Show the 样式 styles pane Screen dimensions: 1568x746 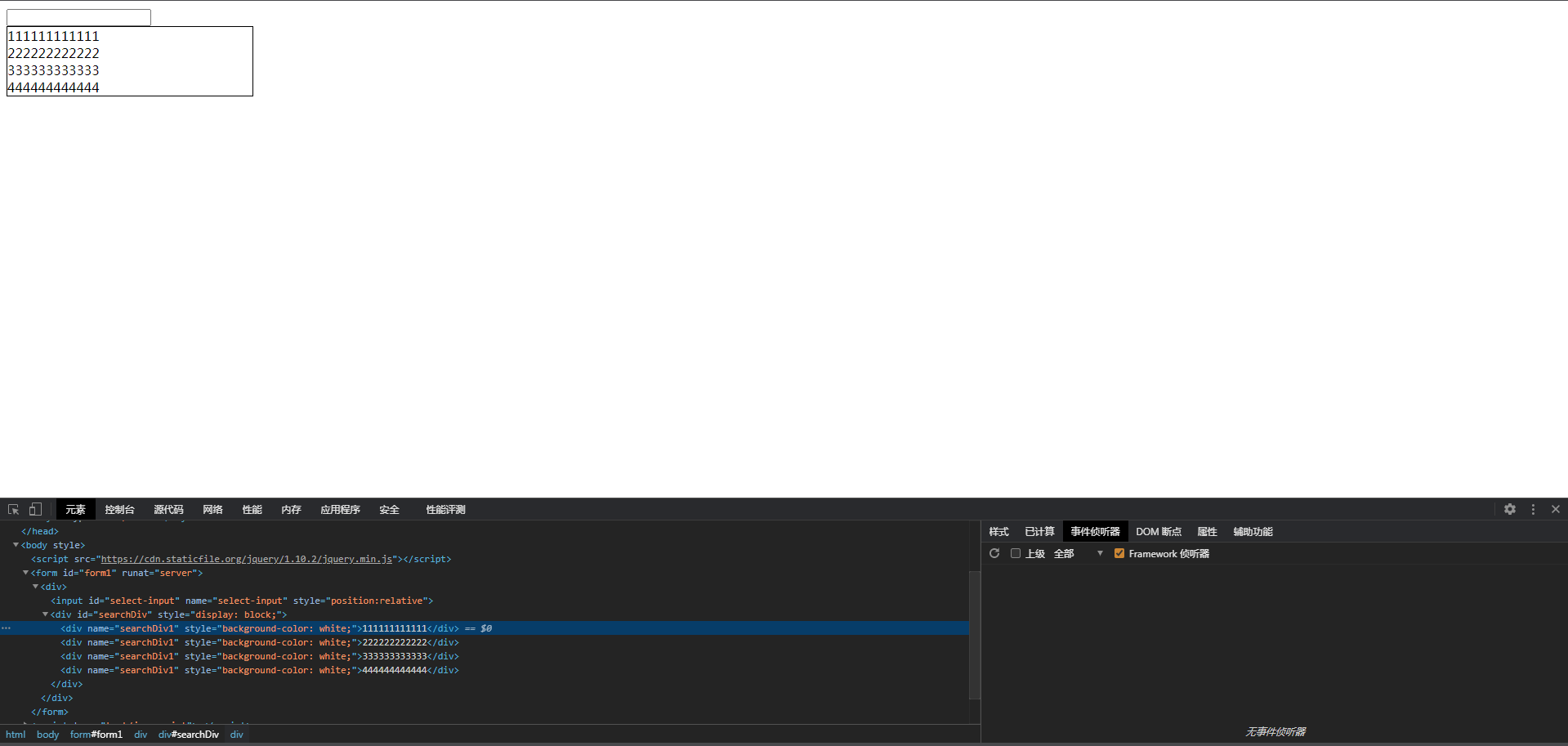998,531
